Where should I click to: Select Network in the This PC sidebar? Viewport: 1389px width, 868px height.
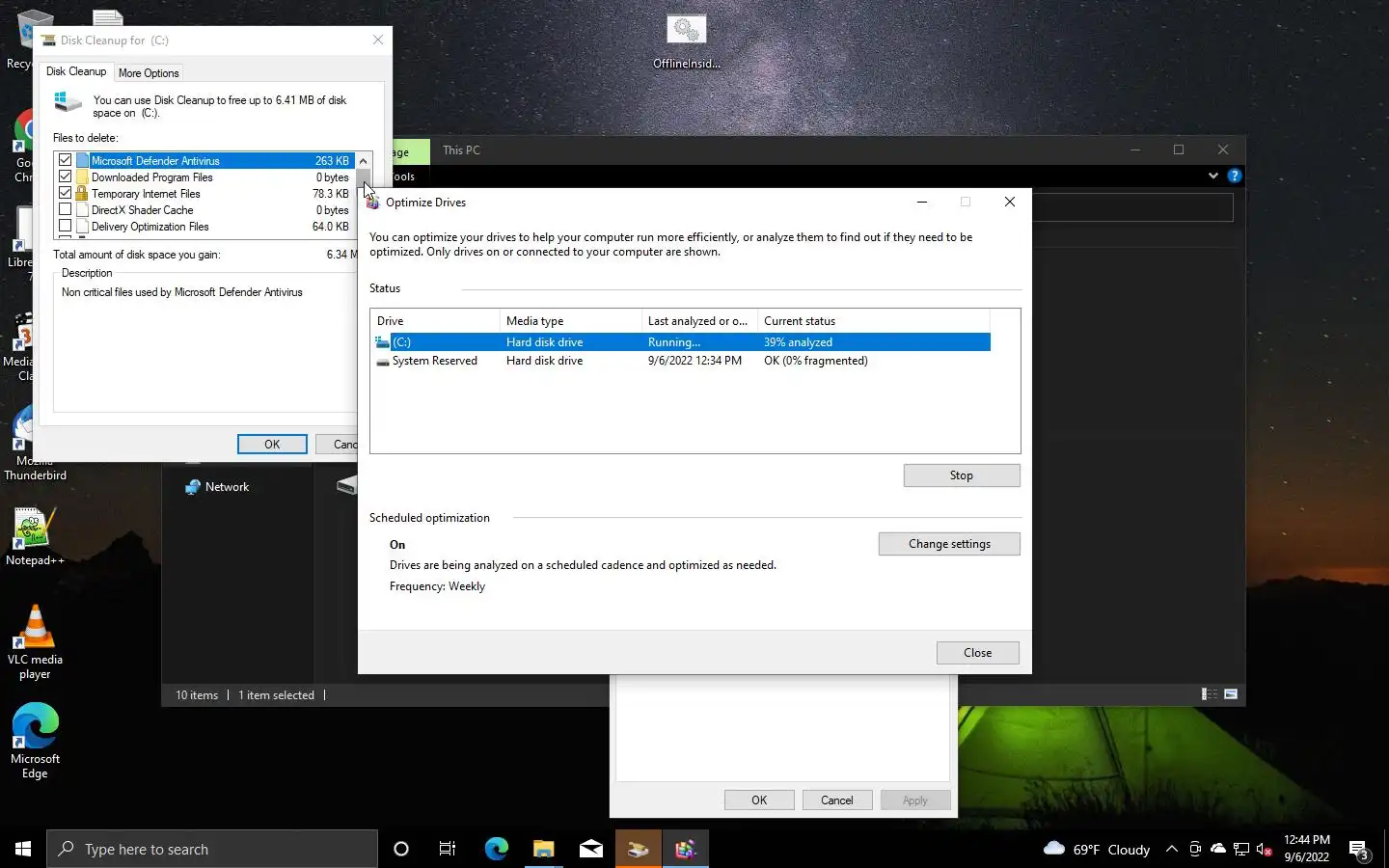(x=227, y=487)
